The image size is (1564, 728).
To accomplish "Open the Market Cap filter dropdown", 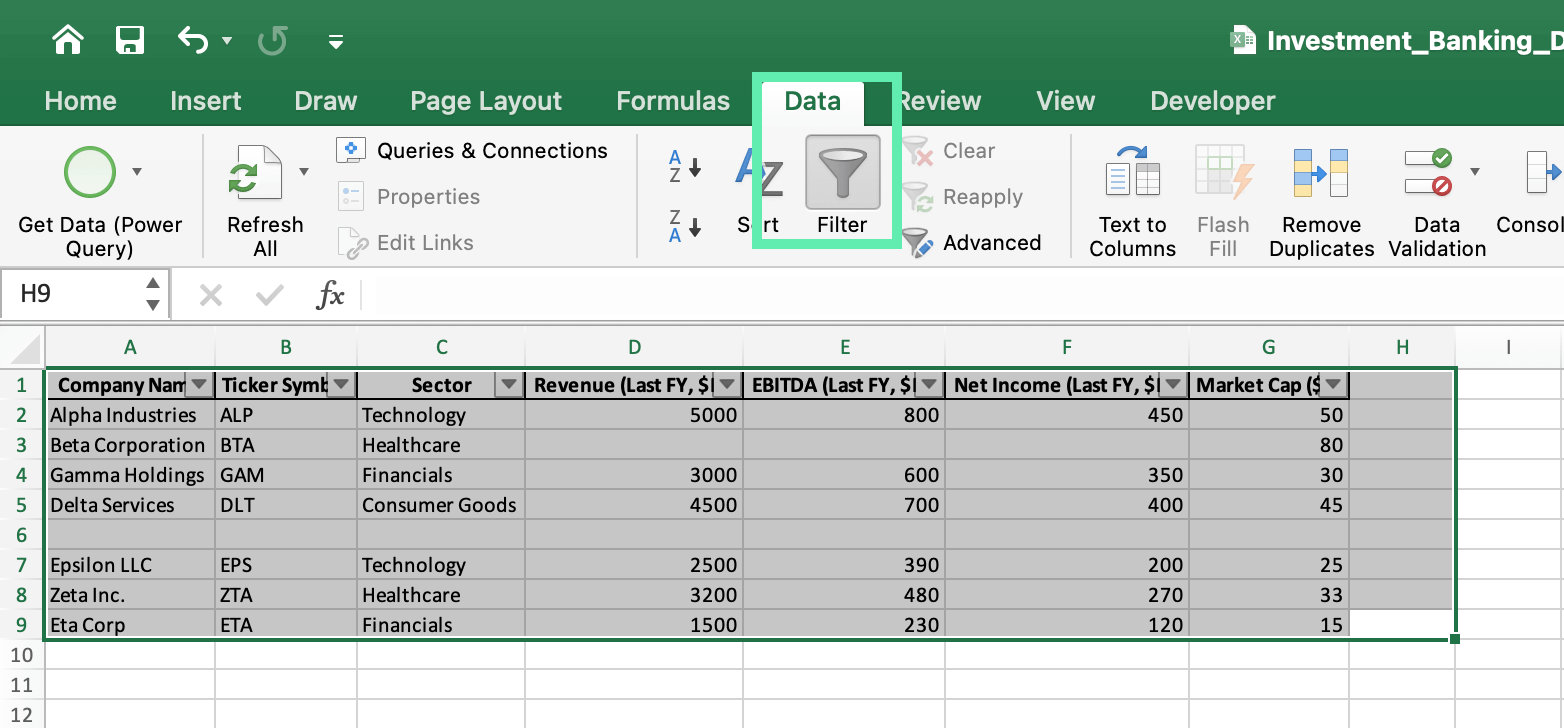I will 1332,384.
